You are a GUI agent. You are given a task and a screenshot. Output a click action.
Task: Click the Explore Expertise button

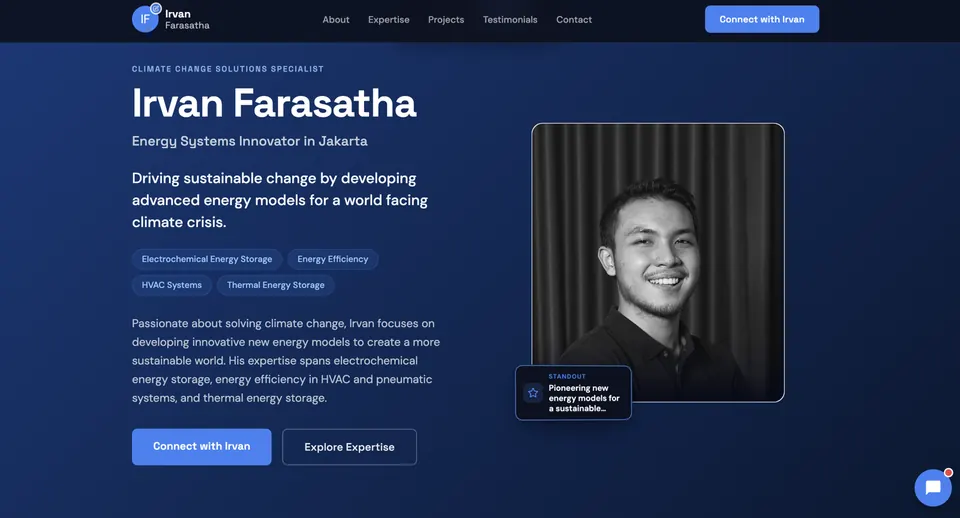[349, 447]
